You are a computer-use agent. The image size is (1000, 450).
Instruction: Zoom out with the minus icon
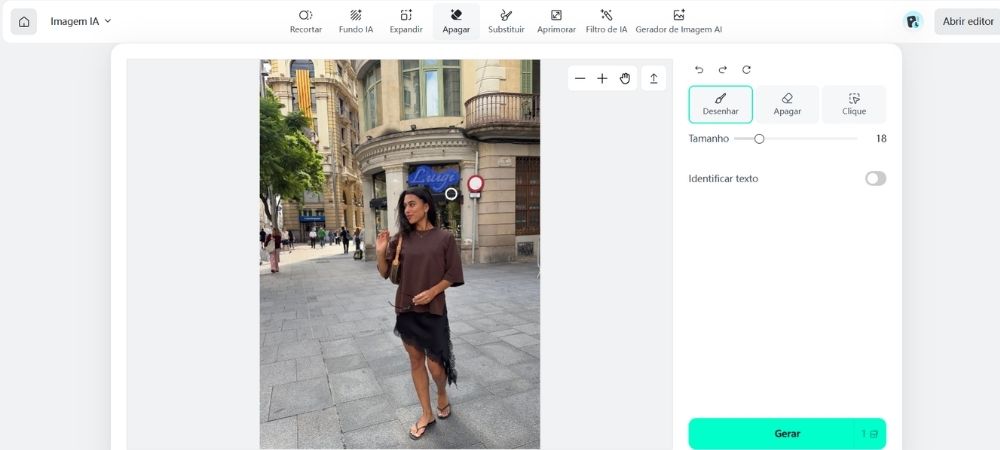580,78
